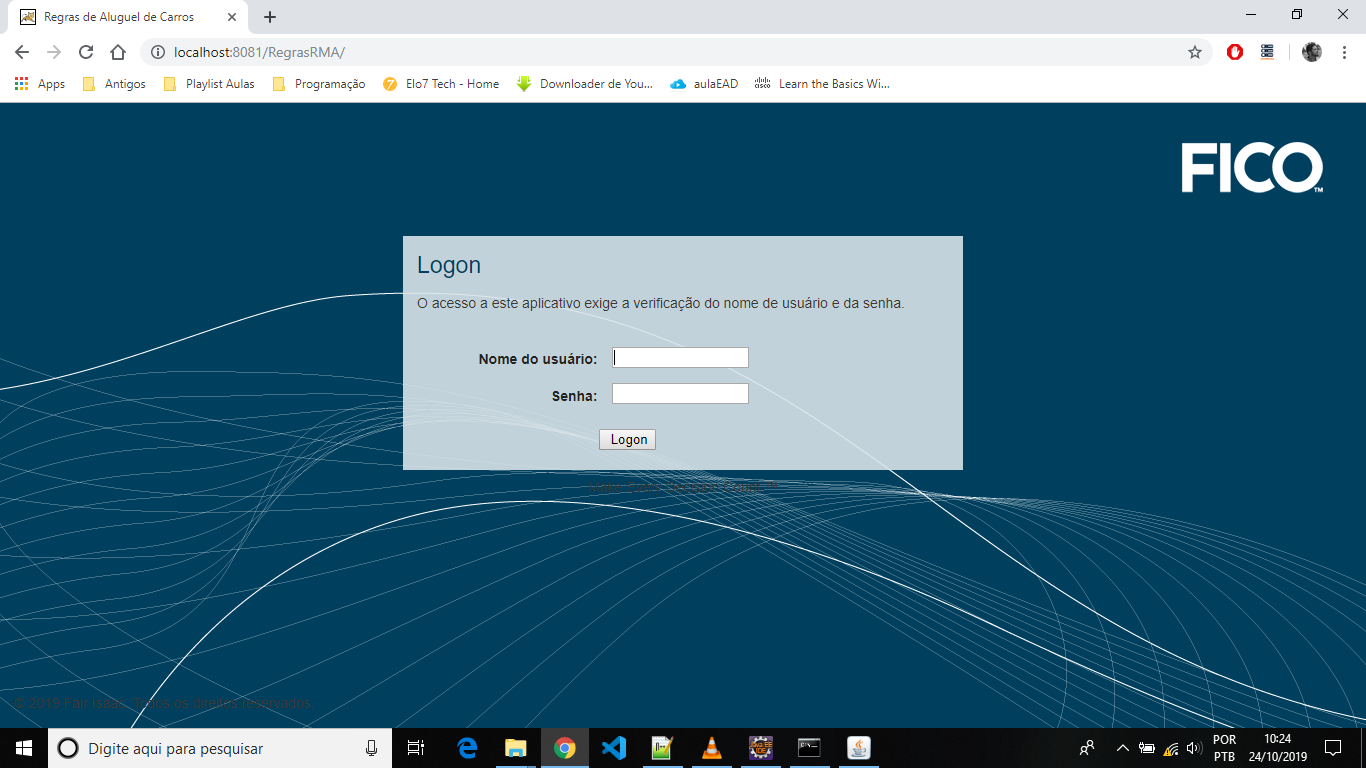Launch Visual Studio Code from the taskbar
The image size is (1366, 768).
[613, 748]
